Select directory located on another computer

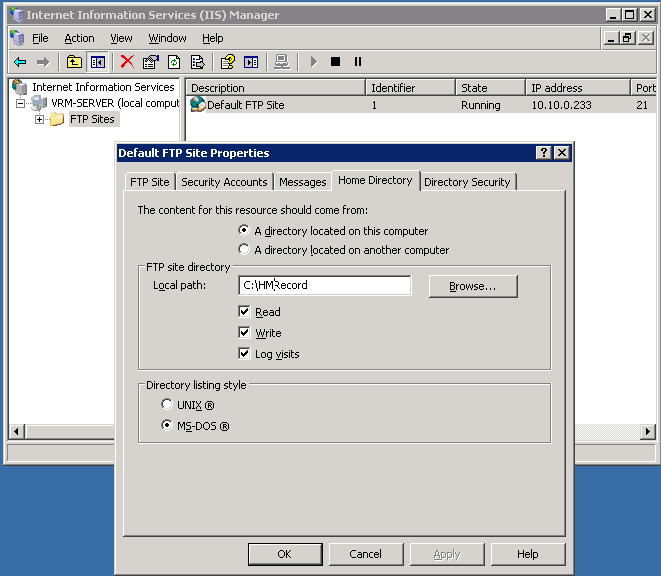coord(244,249)
